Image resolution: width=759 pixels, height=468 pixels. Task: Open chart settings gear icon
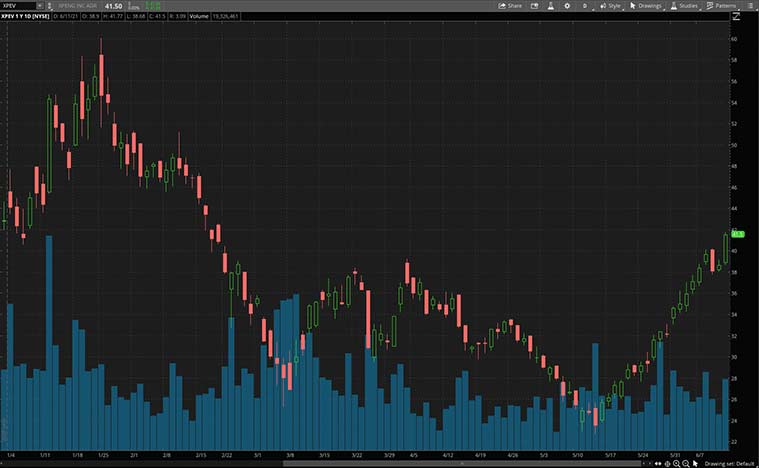[x=568, y=6]
